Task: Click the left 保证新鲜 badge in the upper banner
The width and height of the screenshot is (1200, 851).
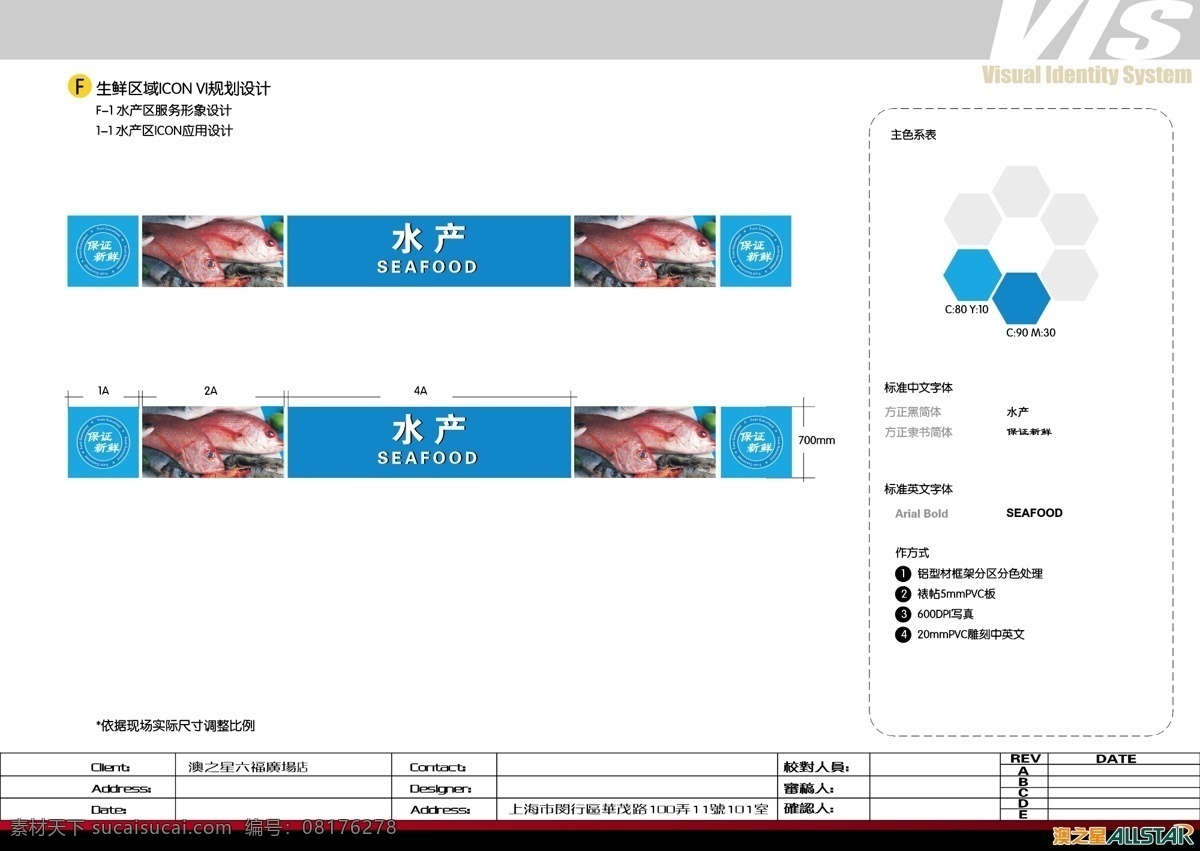Action: [103, 251]
